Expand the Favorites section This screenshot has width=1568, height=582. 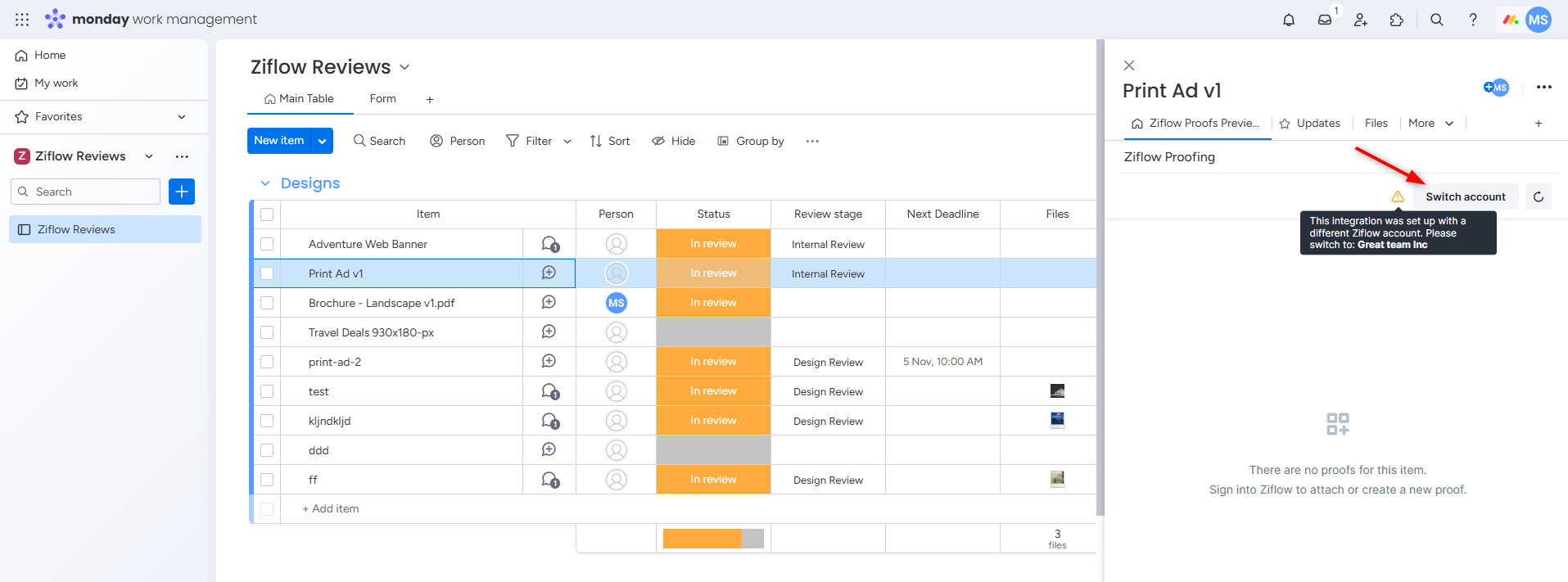(x=182, y=117)
